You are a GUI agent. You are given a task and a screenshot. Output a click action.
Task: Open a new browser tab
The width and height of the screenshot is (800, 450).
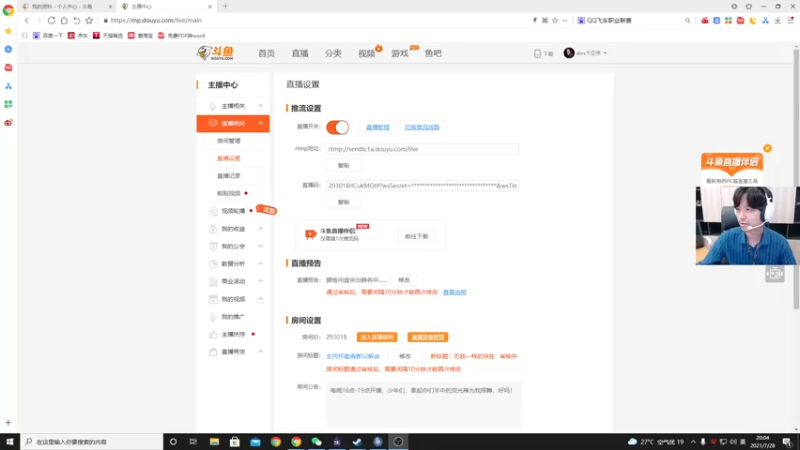point(226,6)
